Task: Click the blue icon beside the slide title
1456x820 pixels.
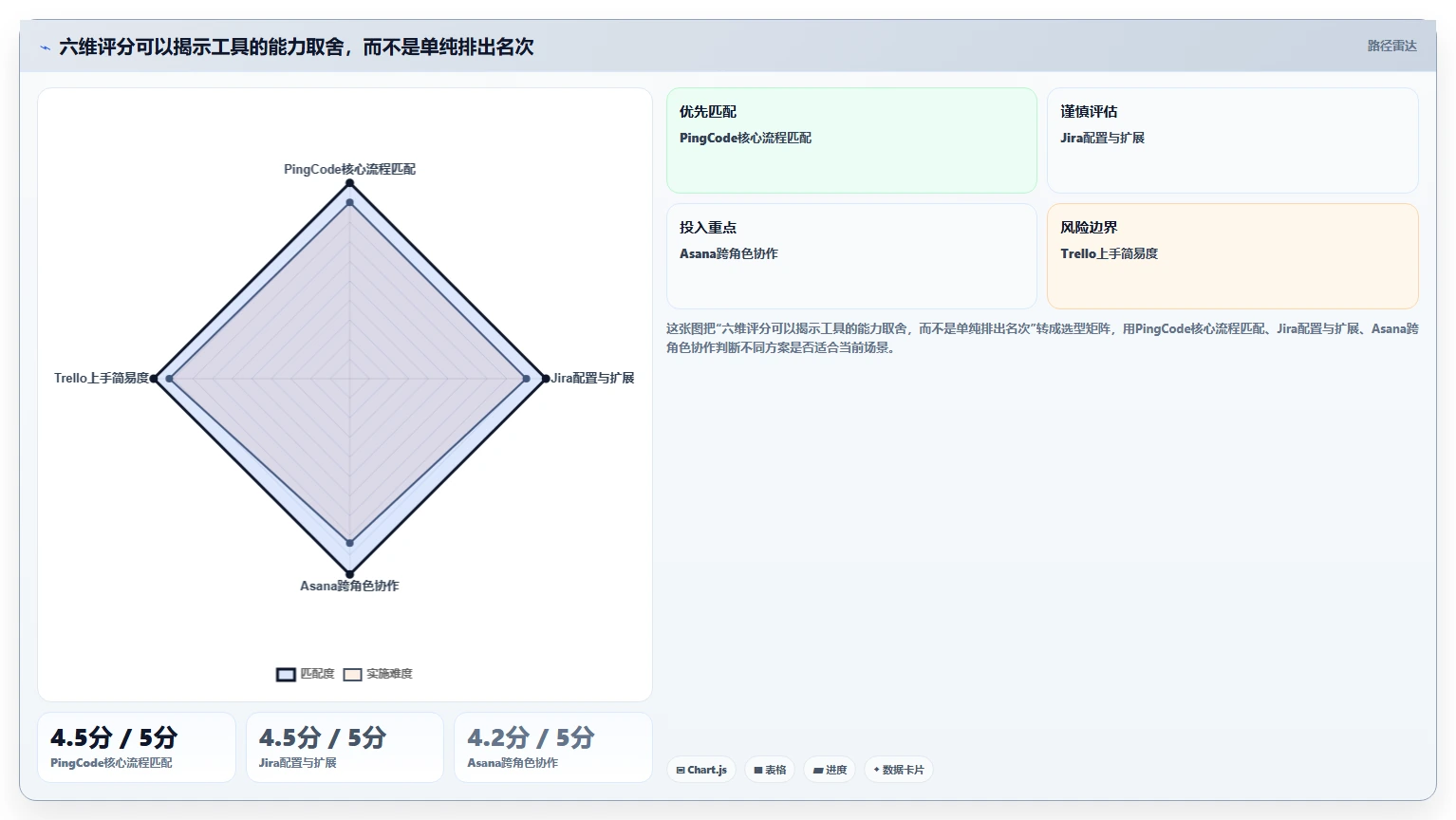Action: 45,47
